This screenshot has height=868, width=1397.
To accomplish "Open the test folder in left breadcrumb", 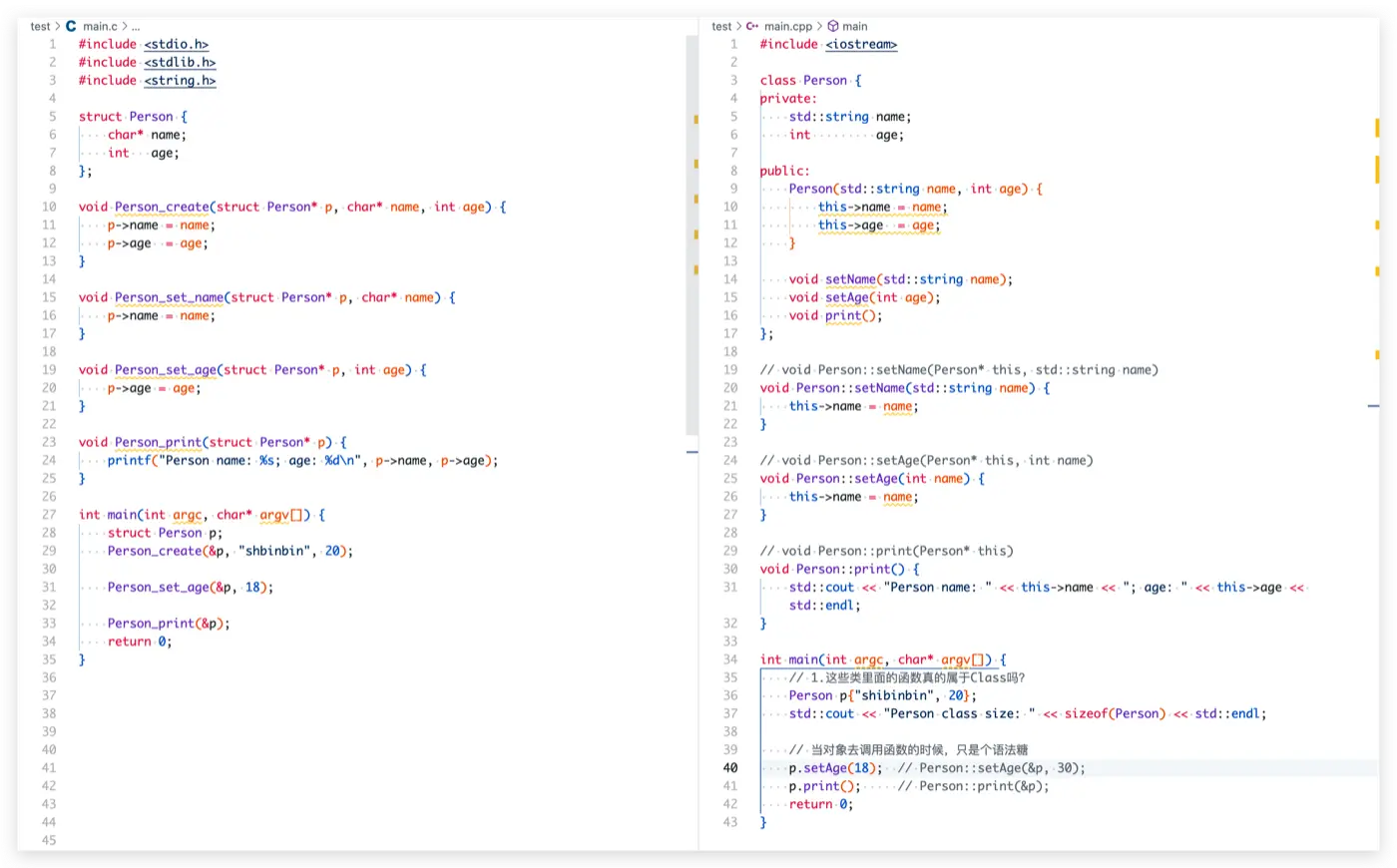I will [40, 26].
